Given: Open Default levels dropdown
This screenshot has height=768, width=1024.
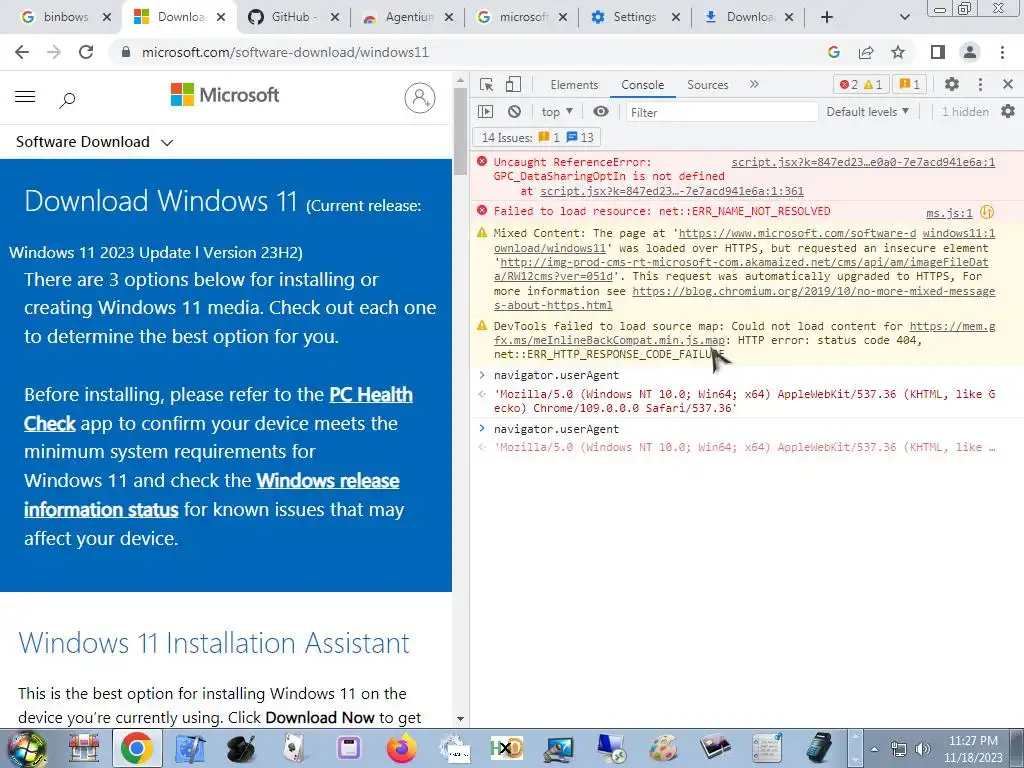Looking at the screenshot, I should point(867,112).
